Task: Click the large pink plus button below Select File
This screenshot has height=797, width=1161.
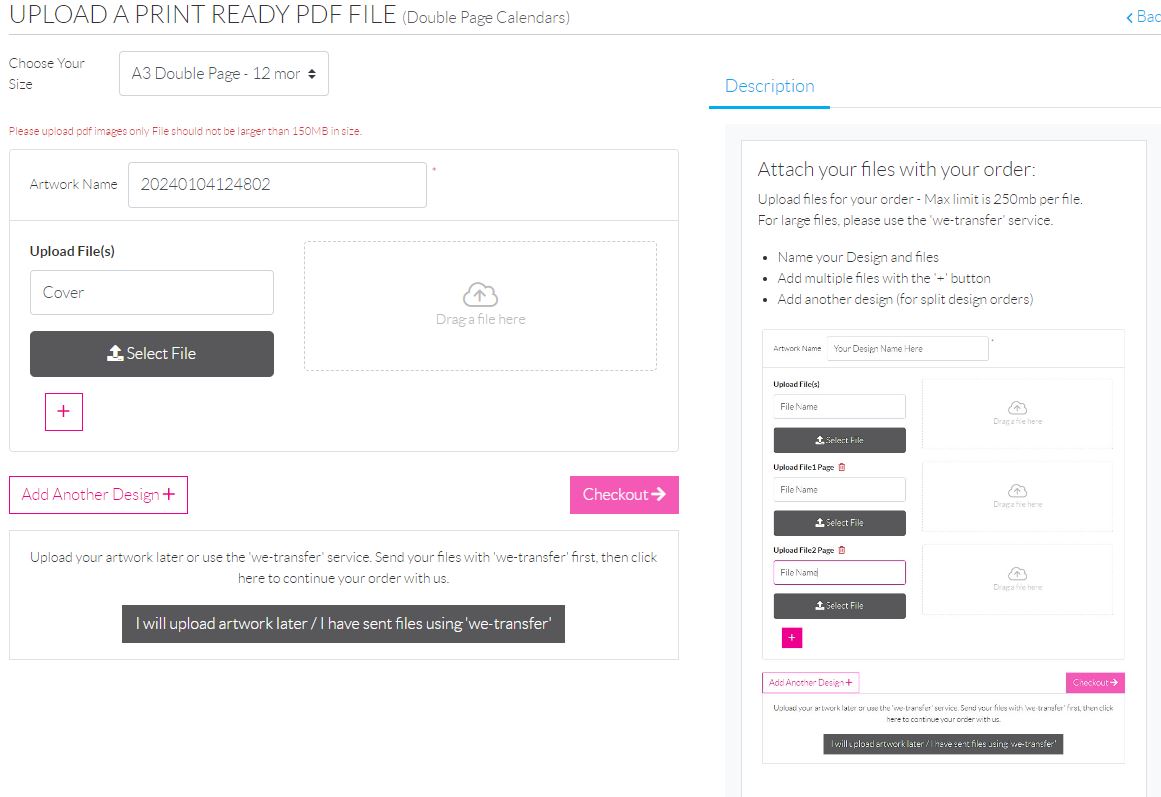Action: point(64,412)
